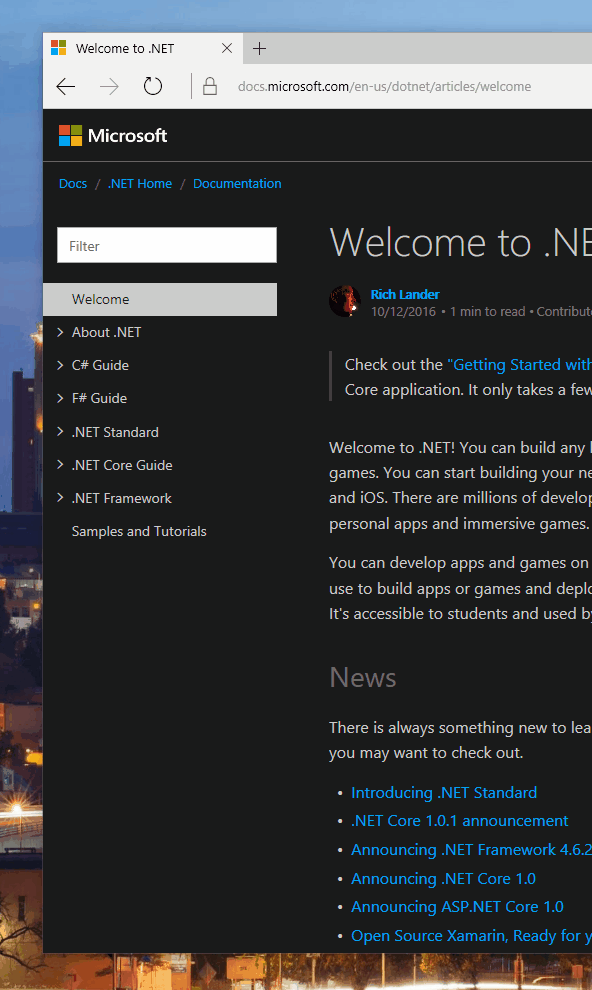Open Docs breadcrumb link
The image size is (592, 990).
coord(73,184)
